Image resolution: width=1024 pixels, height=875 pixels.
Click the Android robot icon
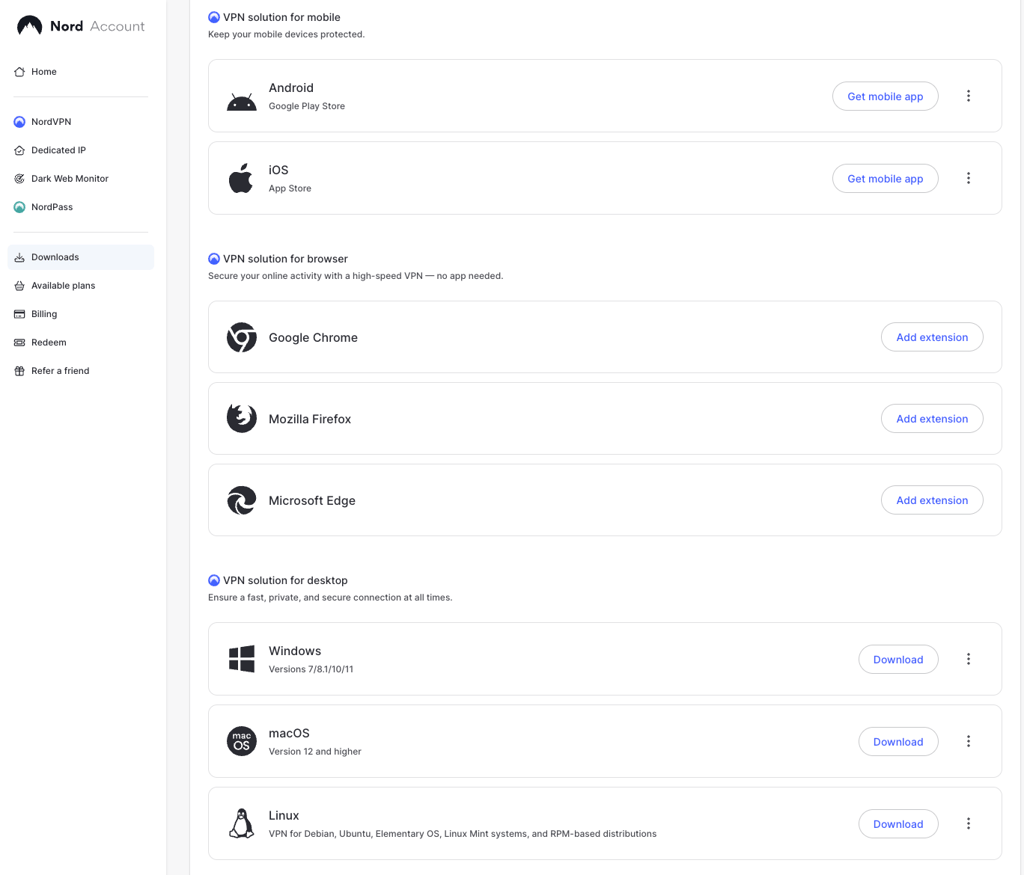(x=242, y=103)
